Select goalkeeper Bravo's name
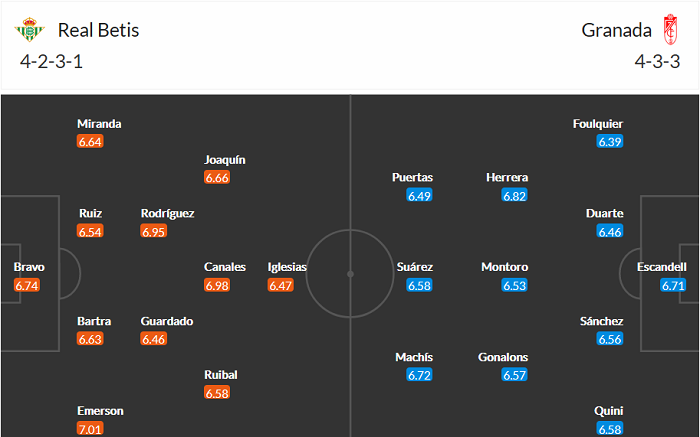700x437 pixels. pos(28,267)
